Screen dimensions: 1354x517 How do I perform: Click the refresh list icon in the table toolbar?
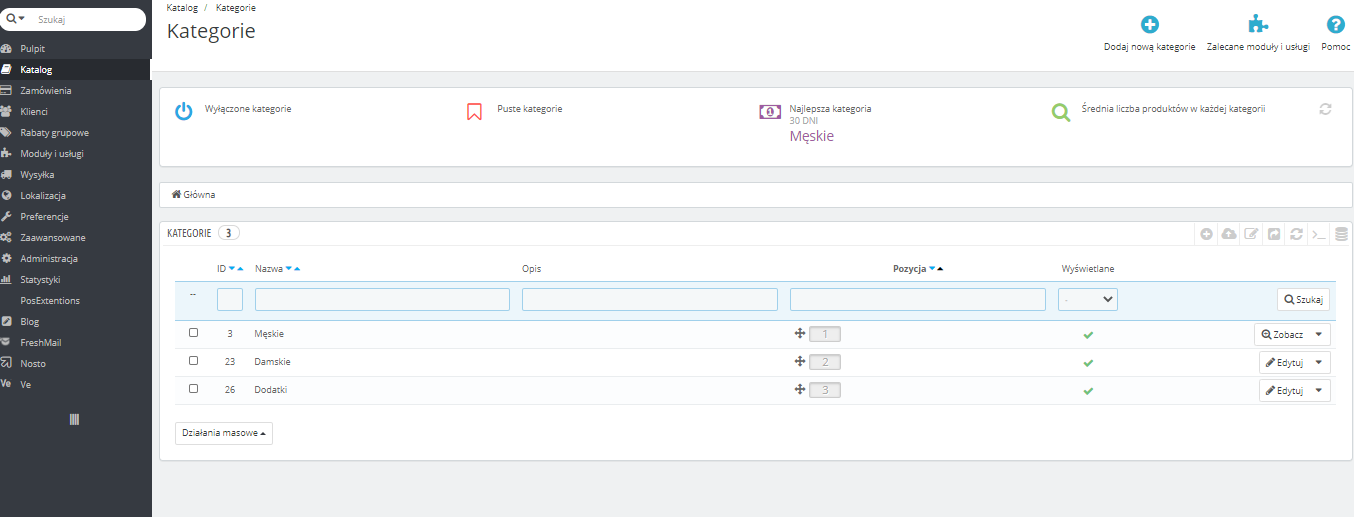[x=1296, y=233]
